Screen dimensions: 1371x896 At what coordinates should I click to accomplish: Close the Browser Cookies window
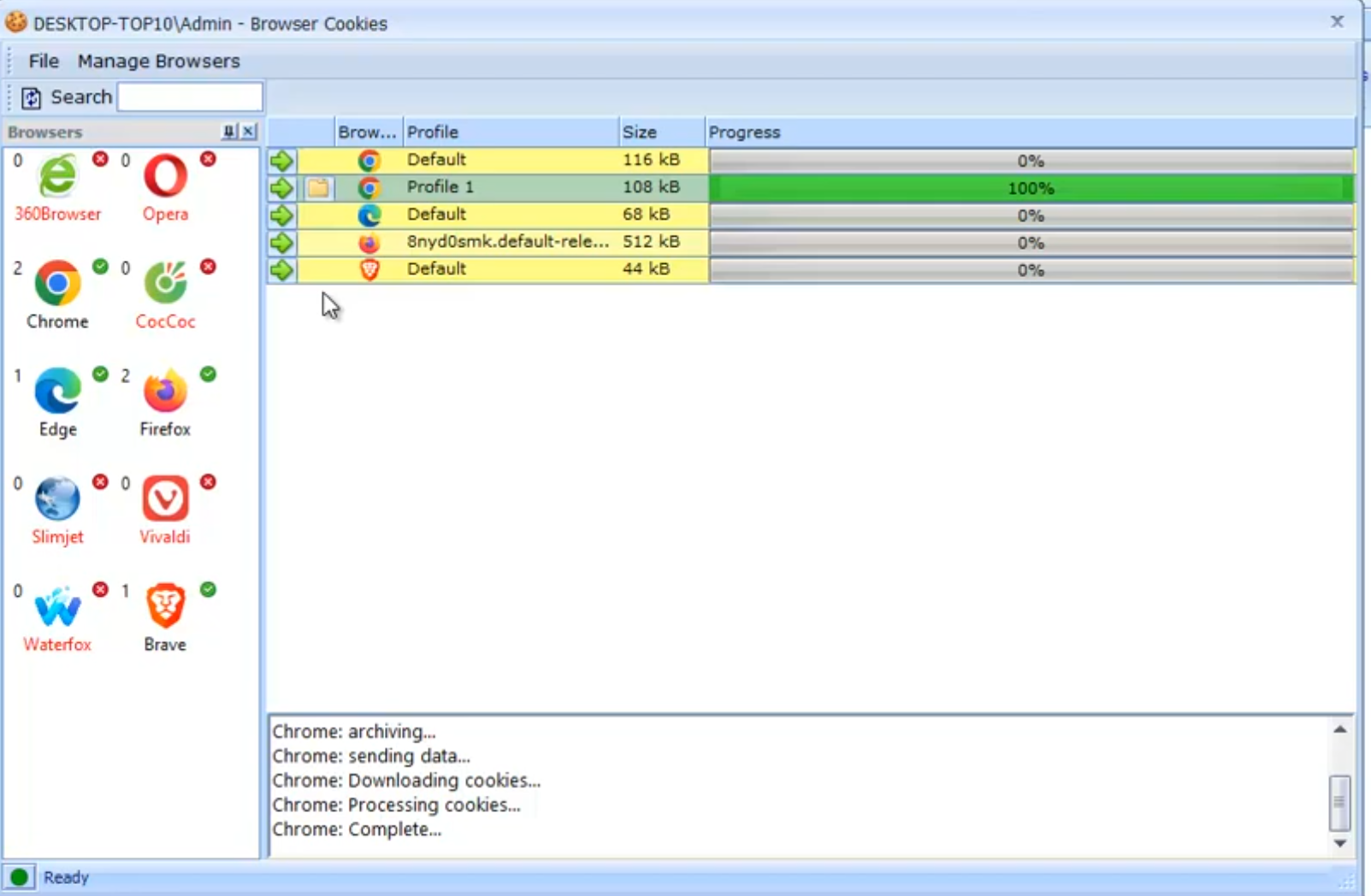1337,22
